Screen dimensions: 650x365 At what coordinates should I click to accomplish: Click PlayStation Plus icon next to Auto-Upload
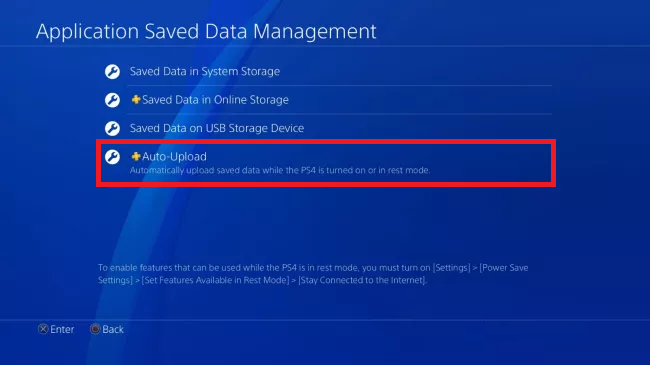click(x=136, y=156)
